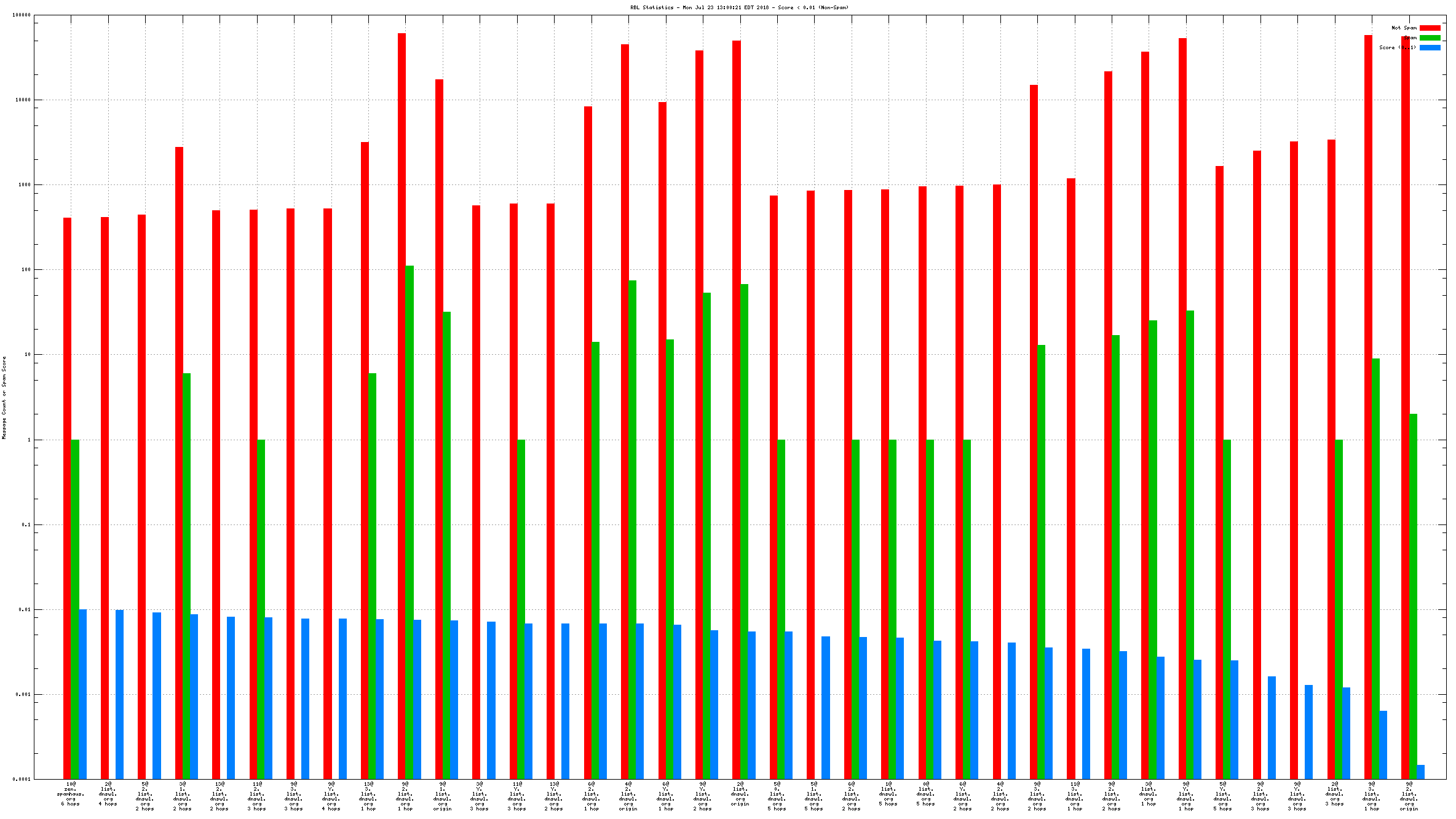The image size is (1456, 819).
Task: Click the "1@ list.dnswl.org 5 hops" label
Action: [888, 794]
